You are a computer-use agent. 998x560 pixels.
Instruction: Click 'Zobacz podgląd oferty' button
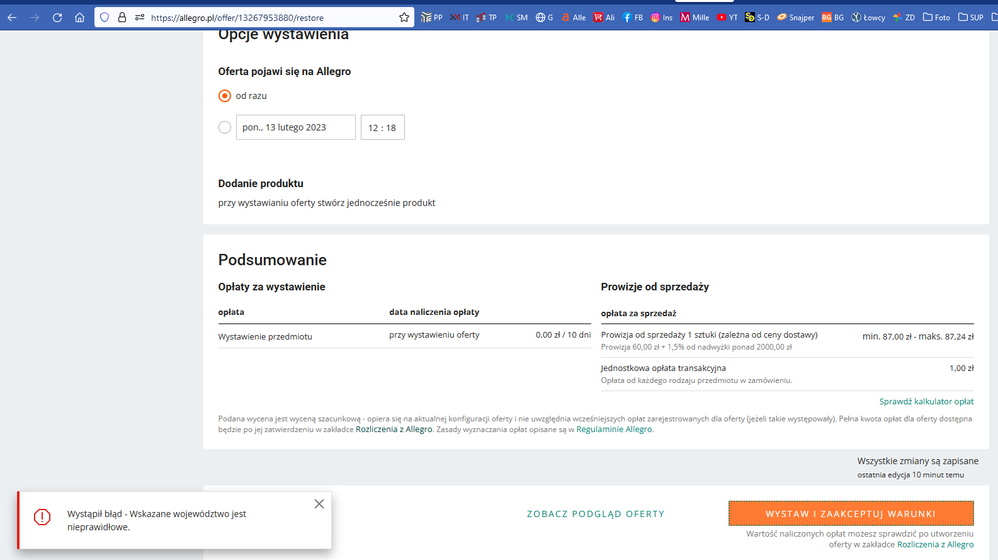tap(596, 514)
